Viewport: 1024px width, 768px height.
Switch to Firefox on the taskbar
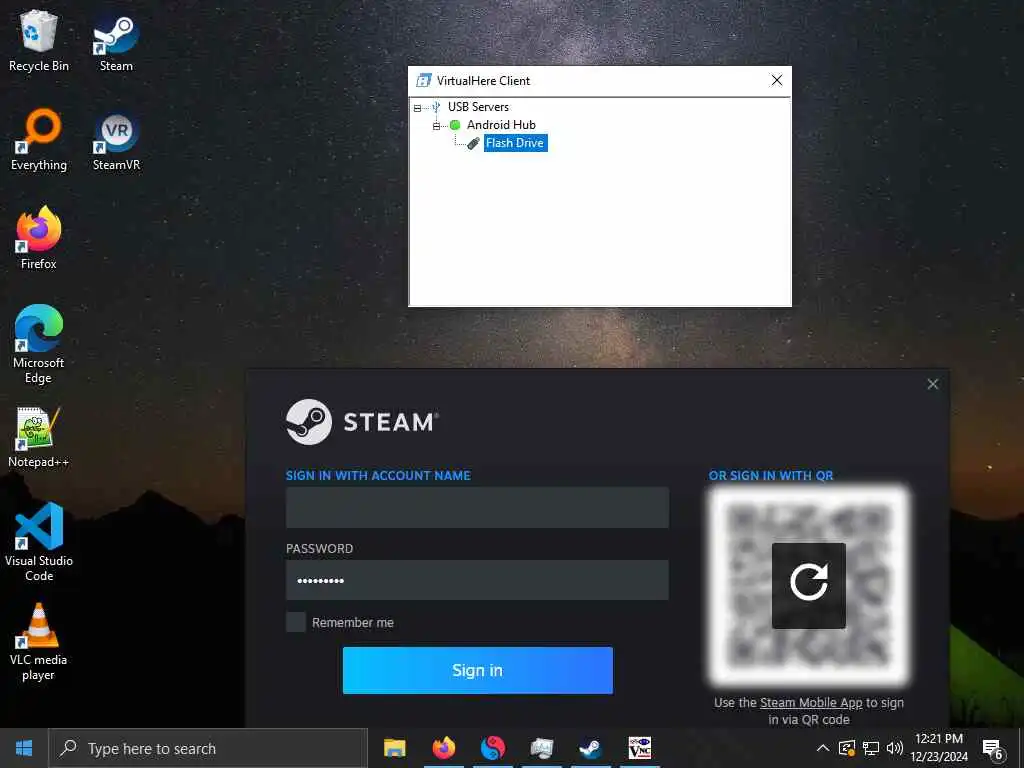(x=443, y=748)
